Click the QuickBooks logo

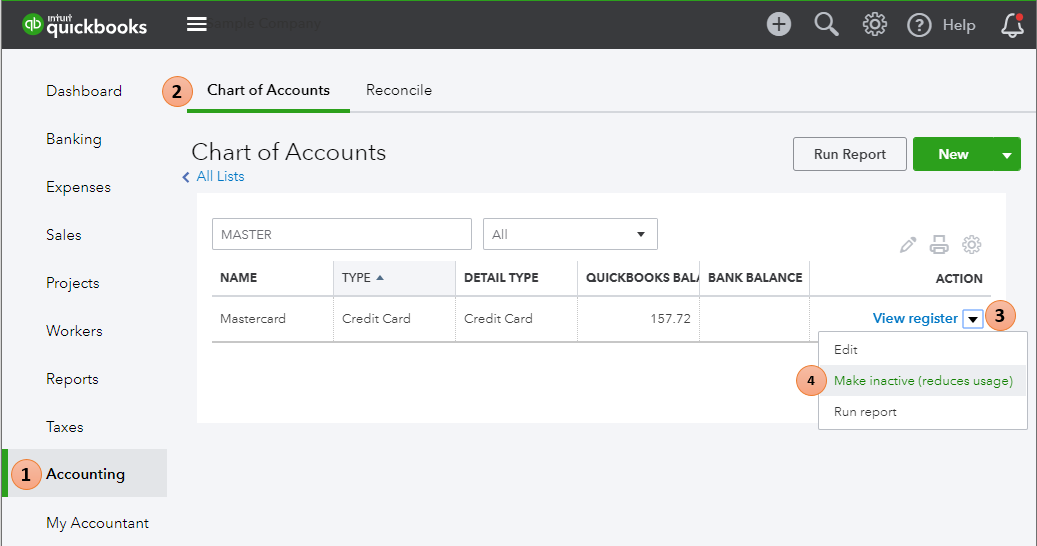click(x=84, y=24)
